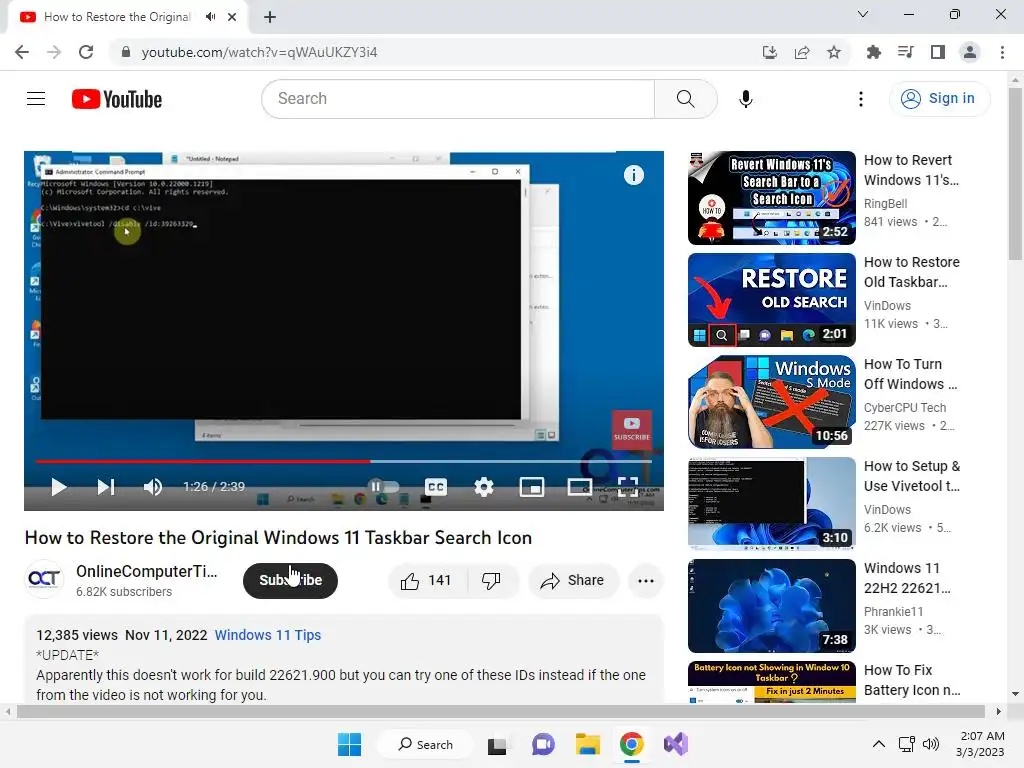The height and width of the screenshot is (768, 1024).
Task: Open the Restore Old Search thumbnail
Action: pos(772,300)
